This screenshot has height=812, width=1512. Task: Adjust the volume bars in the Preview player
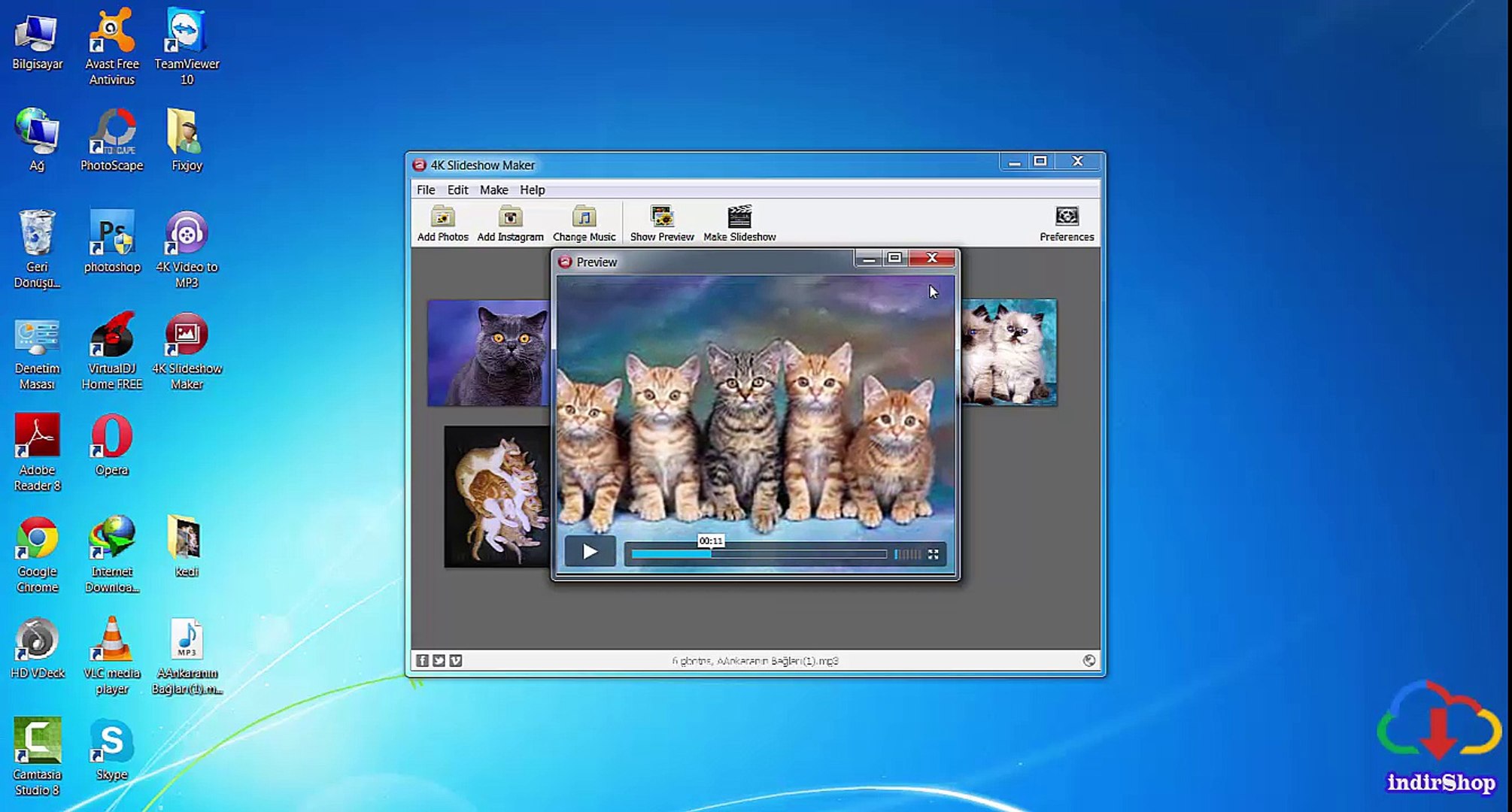coord(907,554)
